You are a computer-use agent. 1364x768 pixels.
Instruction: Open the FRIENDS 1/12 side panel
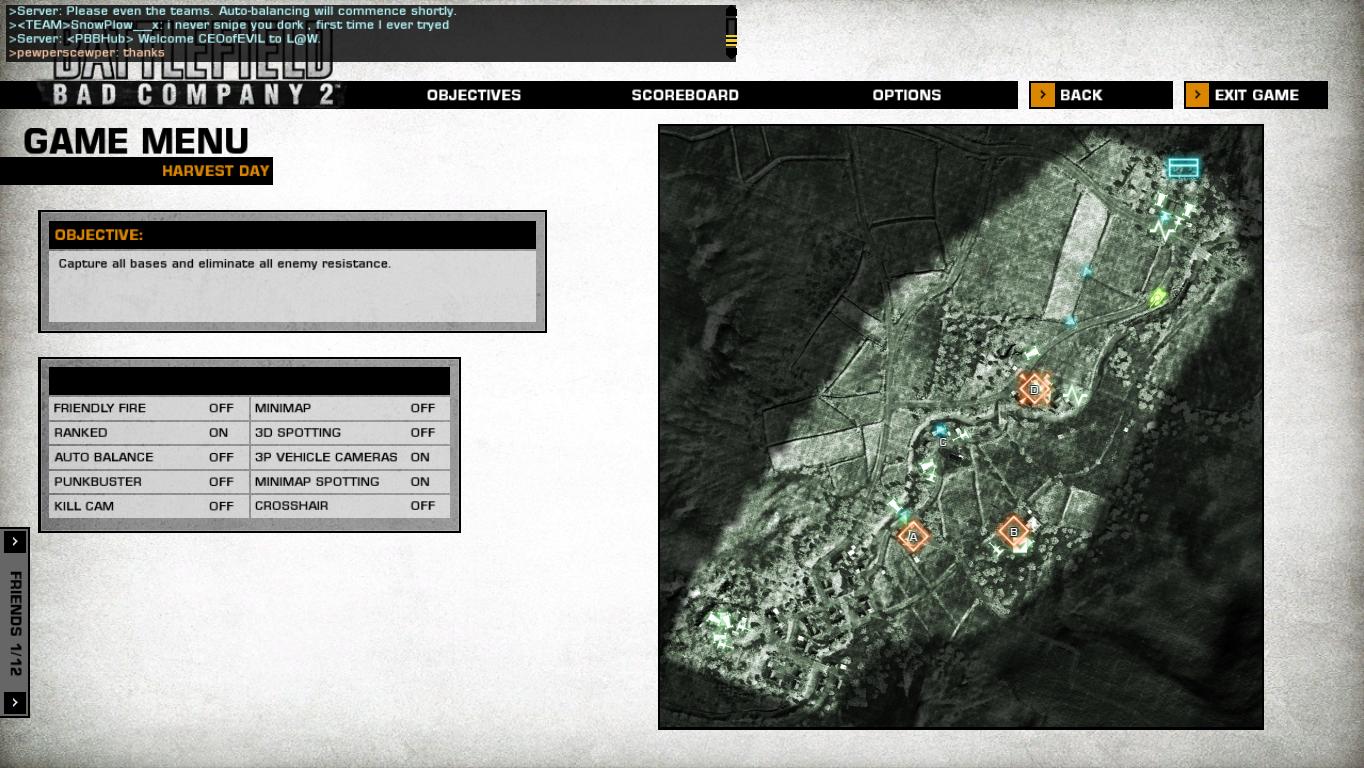15,622
